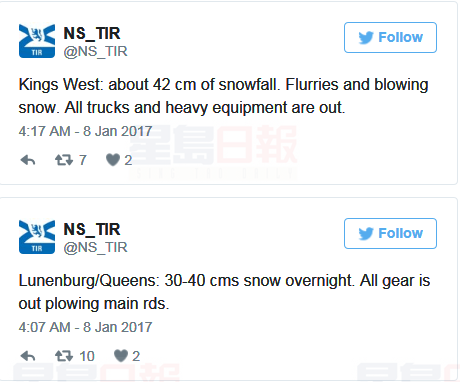Like the Kings West snowfall tweet
Viewport: 460px width, 382px height.
tap(113, 160)
